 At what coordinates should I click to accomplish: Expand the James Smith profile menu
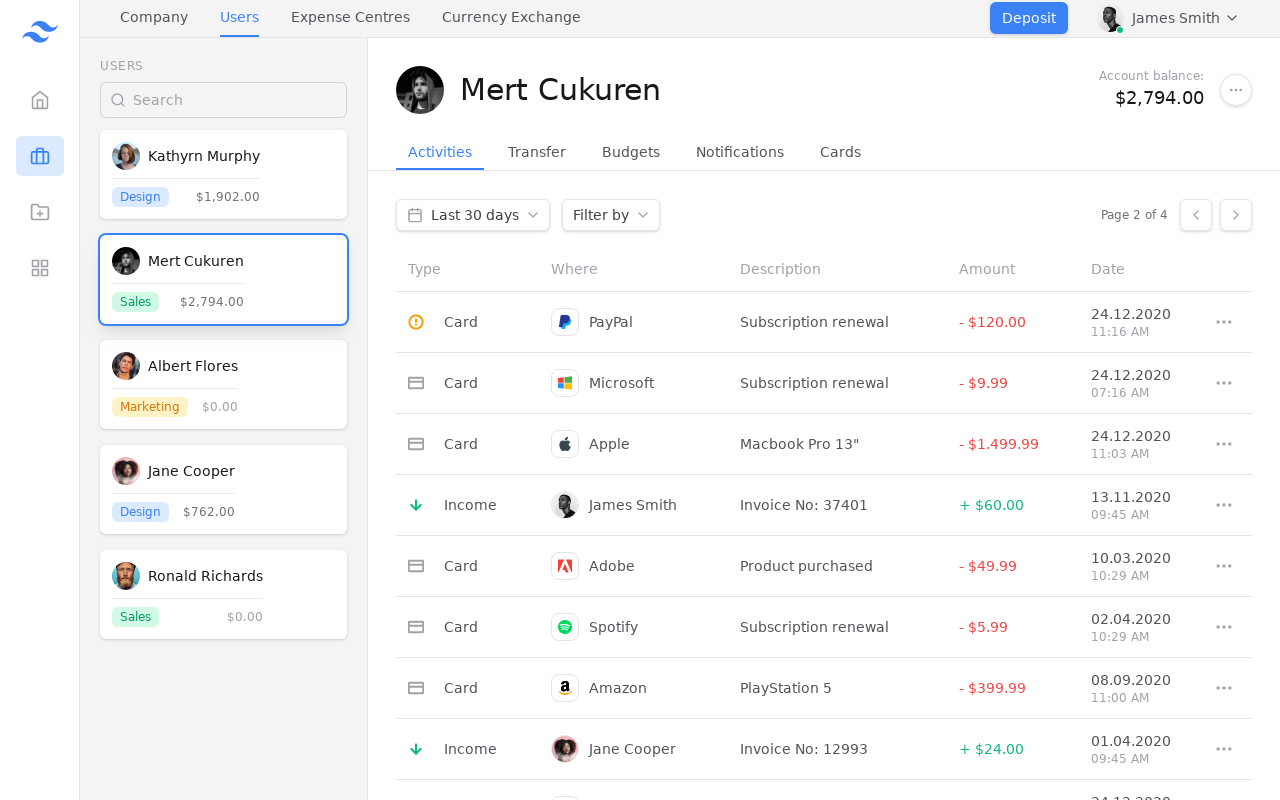(x=1169, y=18)
